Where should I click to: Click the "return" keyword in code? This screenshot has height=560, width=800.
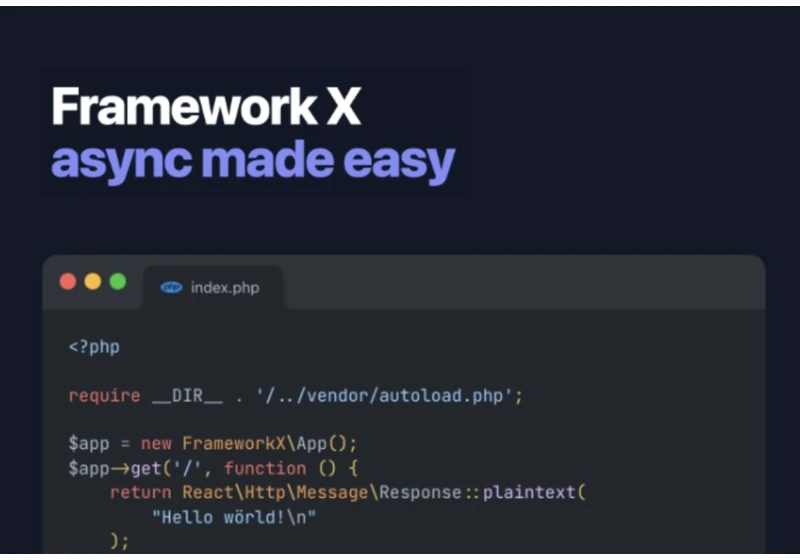click(140, 493)
